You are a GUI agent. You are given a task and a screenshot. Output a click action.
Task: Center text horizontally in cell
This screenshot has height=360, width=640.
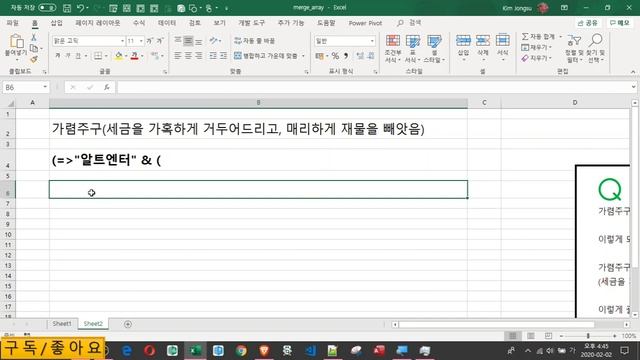click(x=188, y=56)
